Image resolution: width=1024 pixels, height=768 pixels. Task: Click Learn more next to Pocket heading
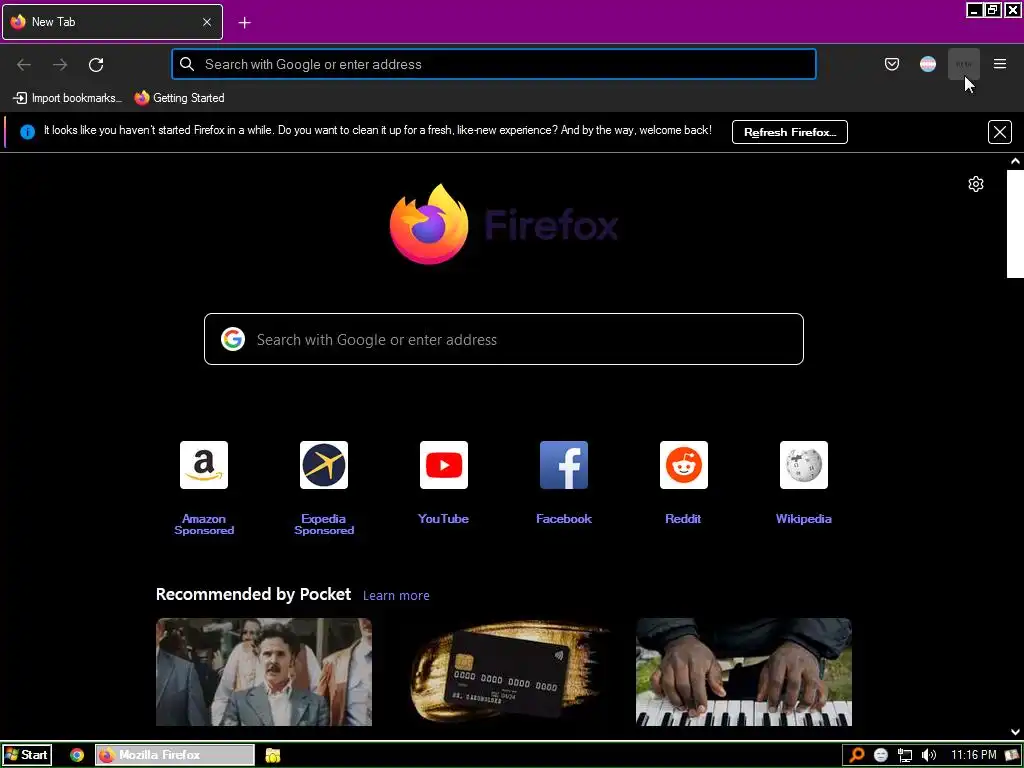coord(396,596)
